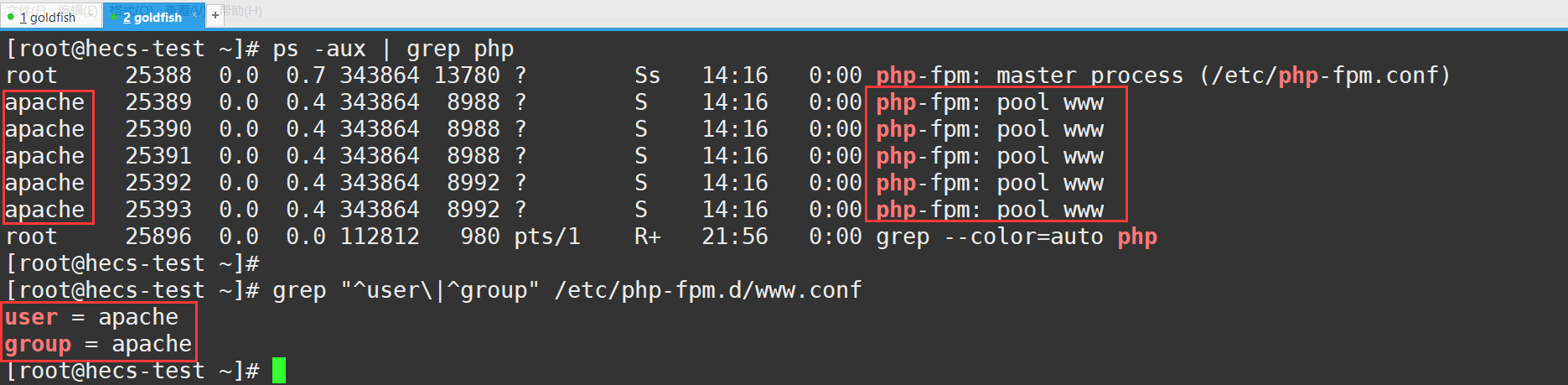Click the pts/1 terminal entry
The image size is (1568, 385).
coord(547,237)
